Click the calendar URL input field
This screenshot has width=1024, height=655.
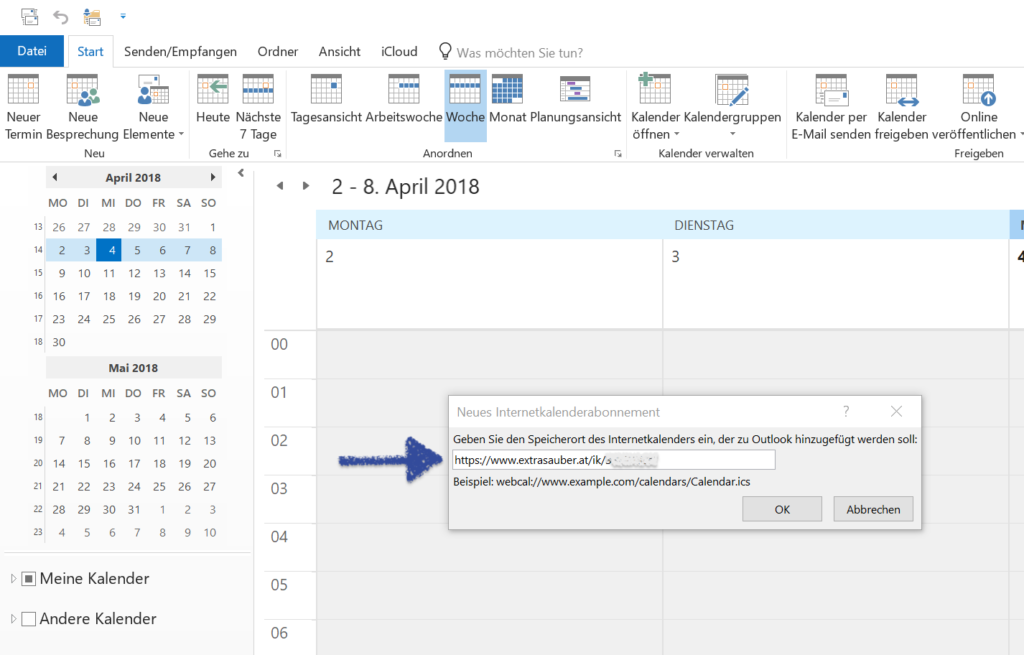pyautogui.click(x=614, y=460)
